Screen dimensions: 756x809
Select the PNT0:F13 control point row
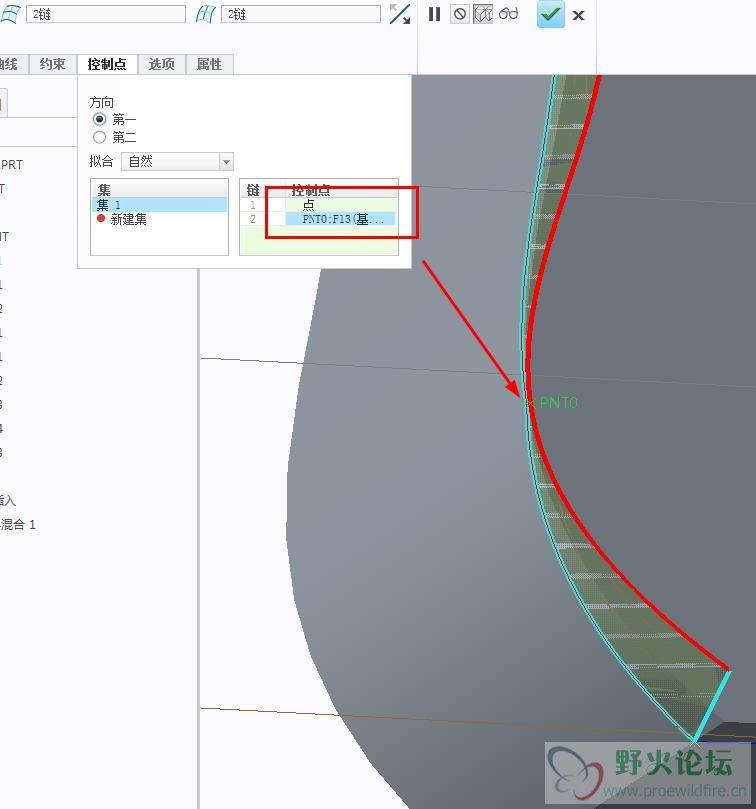(319, 219)
